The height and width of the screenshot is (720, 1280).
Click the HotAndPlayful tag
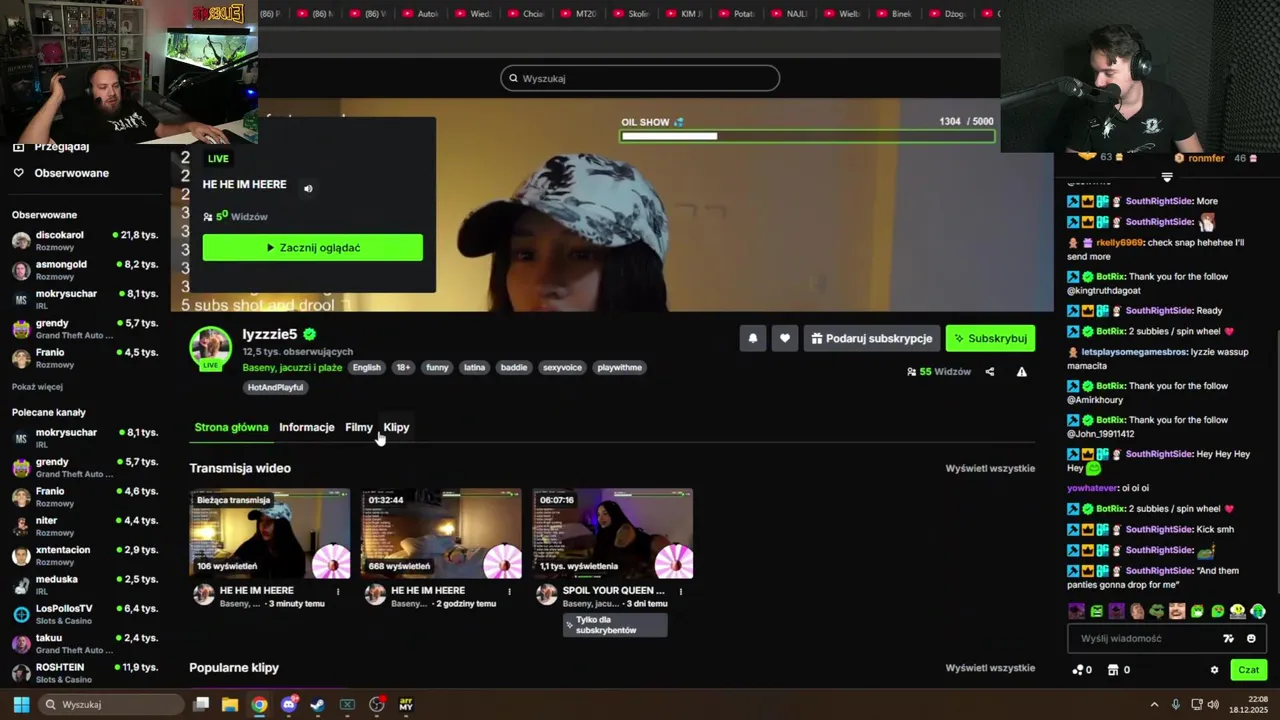click(275, 387)
